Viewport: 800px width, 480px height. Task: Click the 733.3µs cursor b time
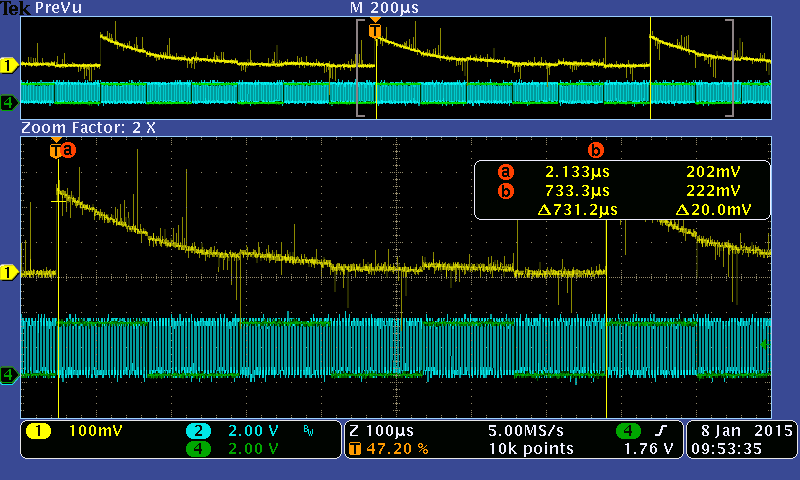click(577, 191)
